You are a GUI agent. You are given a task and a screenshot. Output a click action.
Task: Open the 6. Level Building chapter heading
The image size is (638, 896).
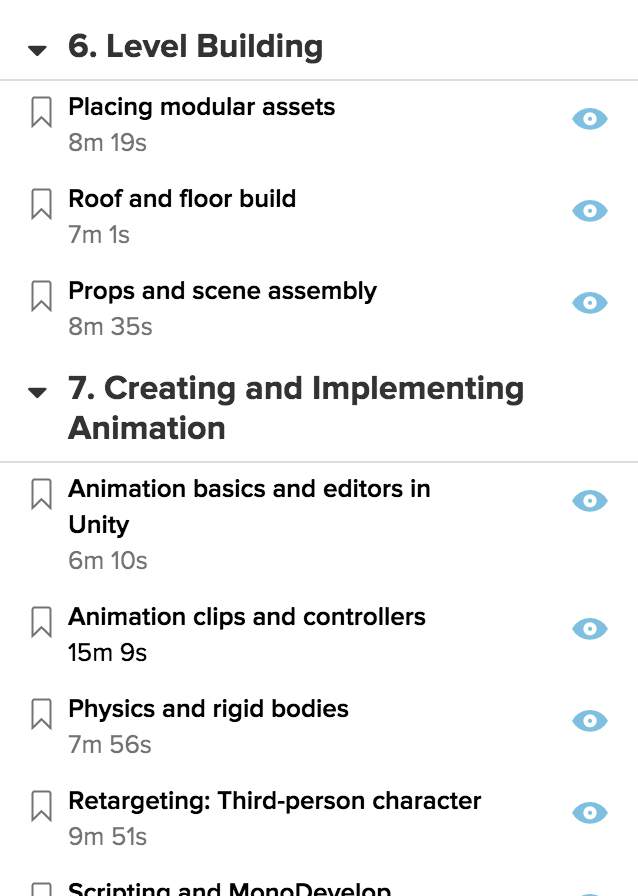196,47
